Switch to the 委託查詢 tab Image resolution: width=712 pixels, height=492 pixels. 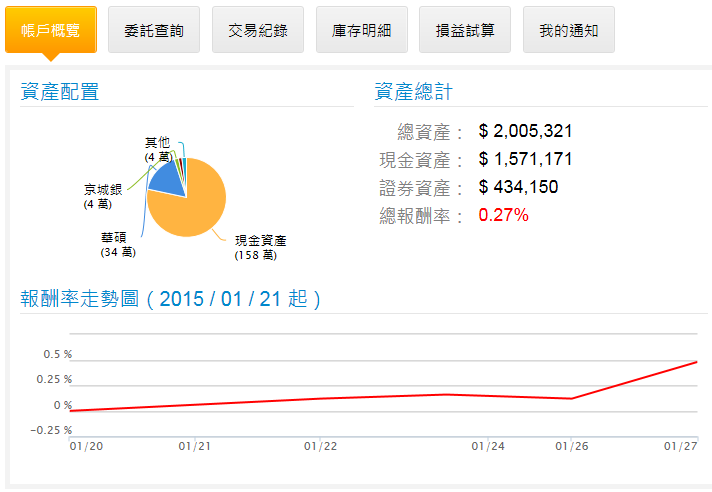pos(153,30)
